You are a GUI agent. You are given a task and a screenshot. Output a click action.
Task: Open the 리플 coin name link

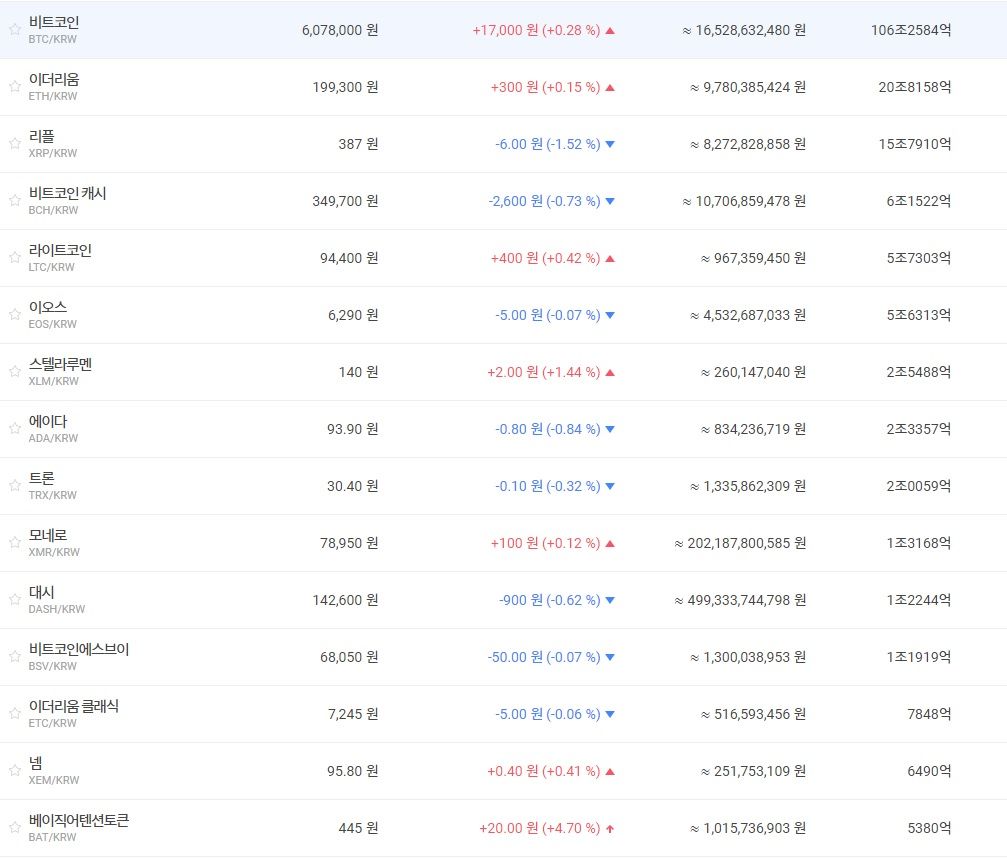[42, 136]
